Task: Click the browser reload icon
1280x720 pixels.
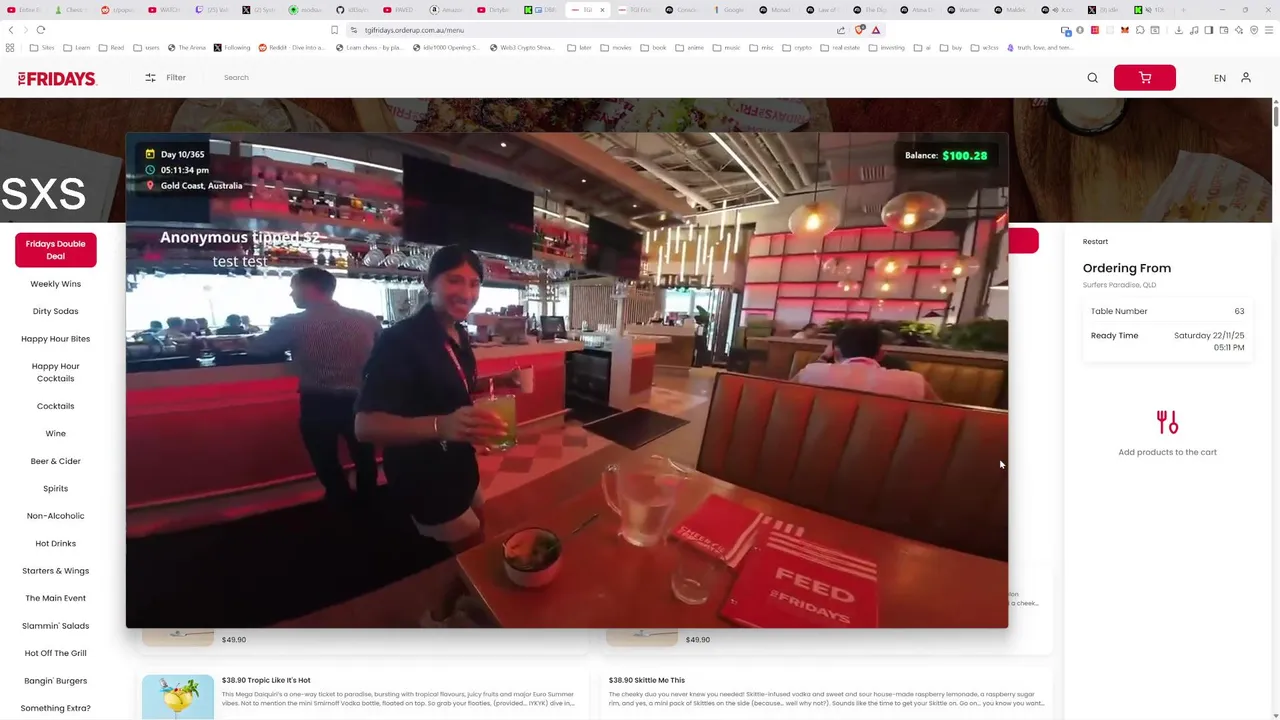Action: (x=41, y=30)
